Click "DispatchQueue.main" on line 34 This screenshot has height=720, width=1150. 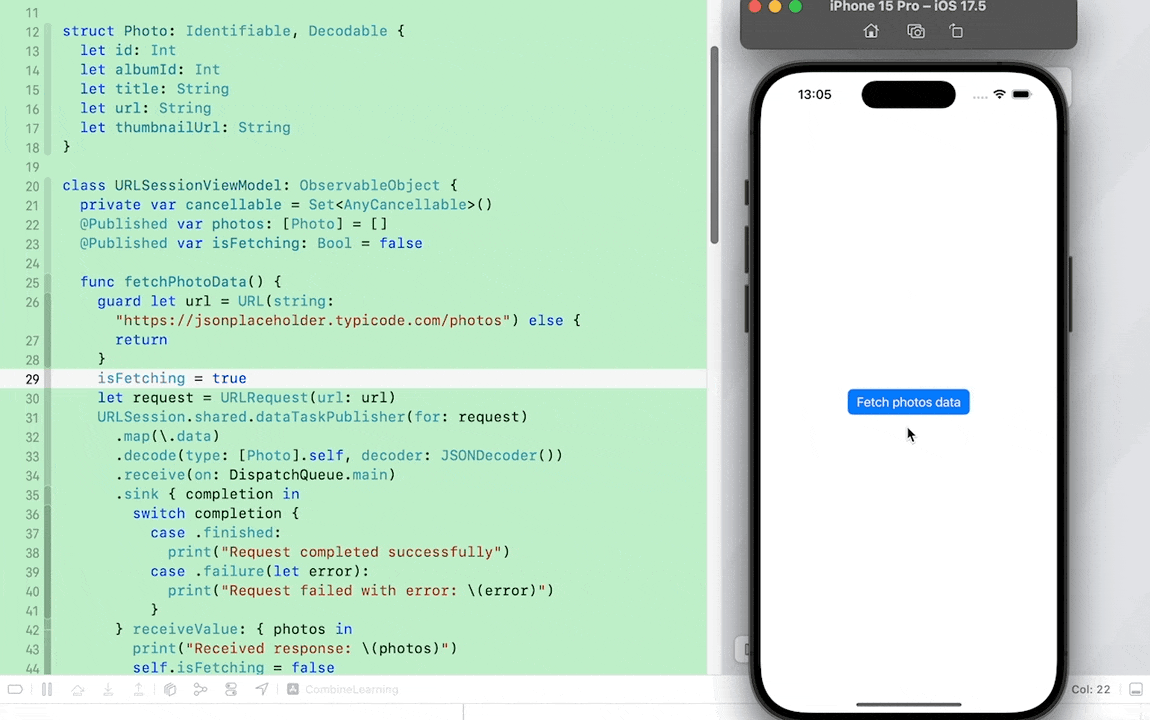(308, 474)
